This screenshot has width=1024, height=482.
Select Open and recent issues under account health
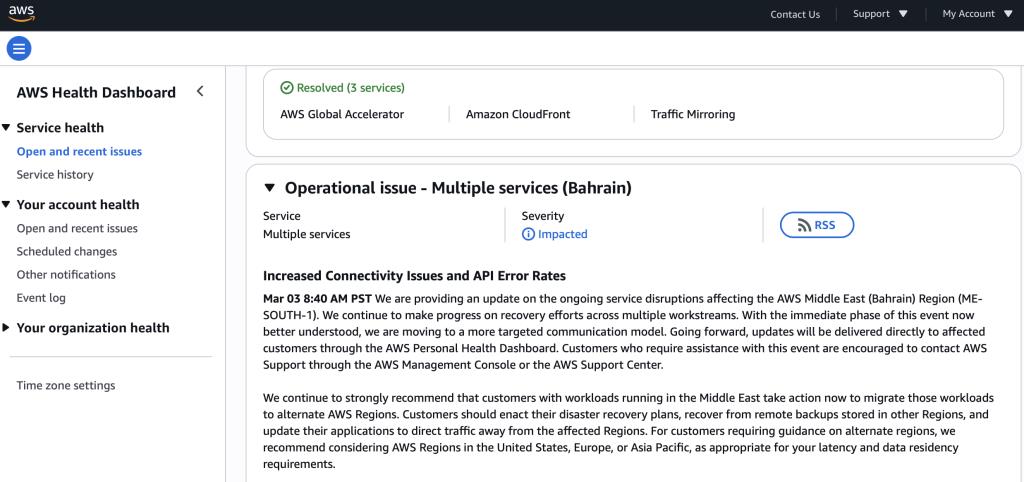click(77, 229)
